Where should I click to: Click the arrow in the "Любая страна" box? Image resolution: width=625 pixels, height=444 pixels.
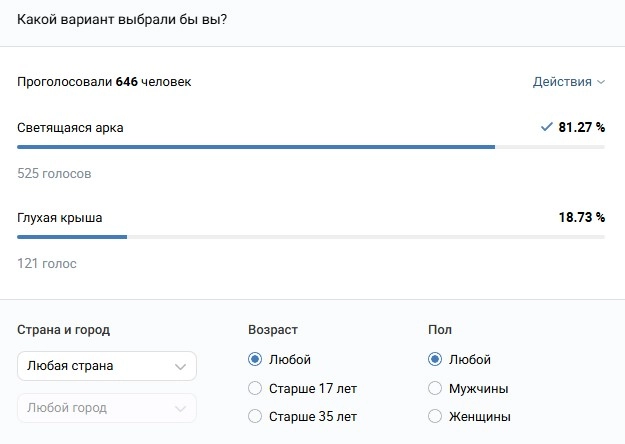(180, 367)
